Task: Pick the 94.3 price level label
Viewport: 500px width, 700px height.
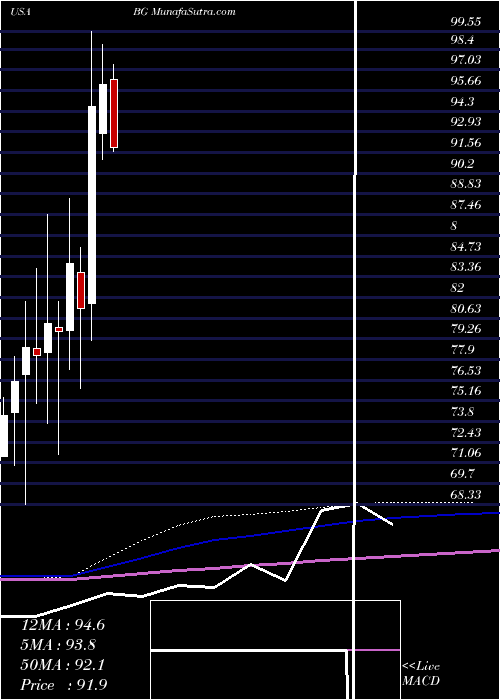Action: coord(462,101)
